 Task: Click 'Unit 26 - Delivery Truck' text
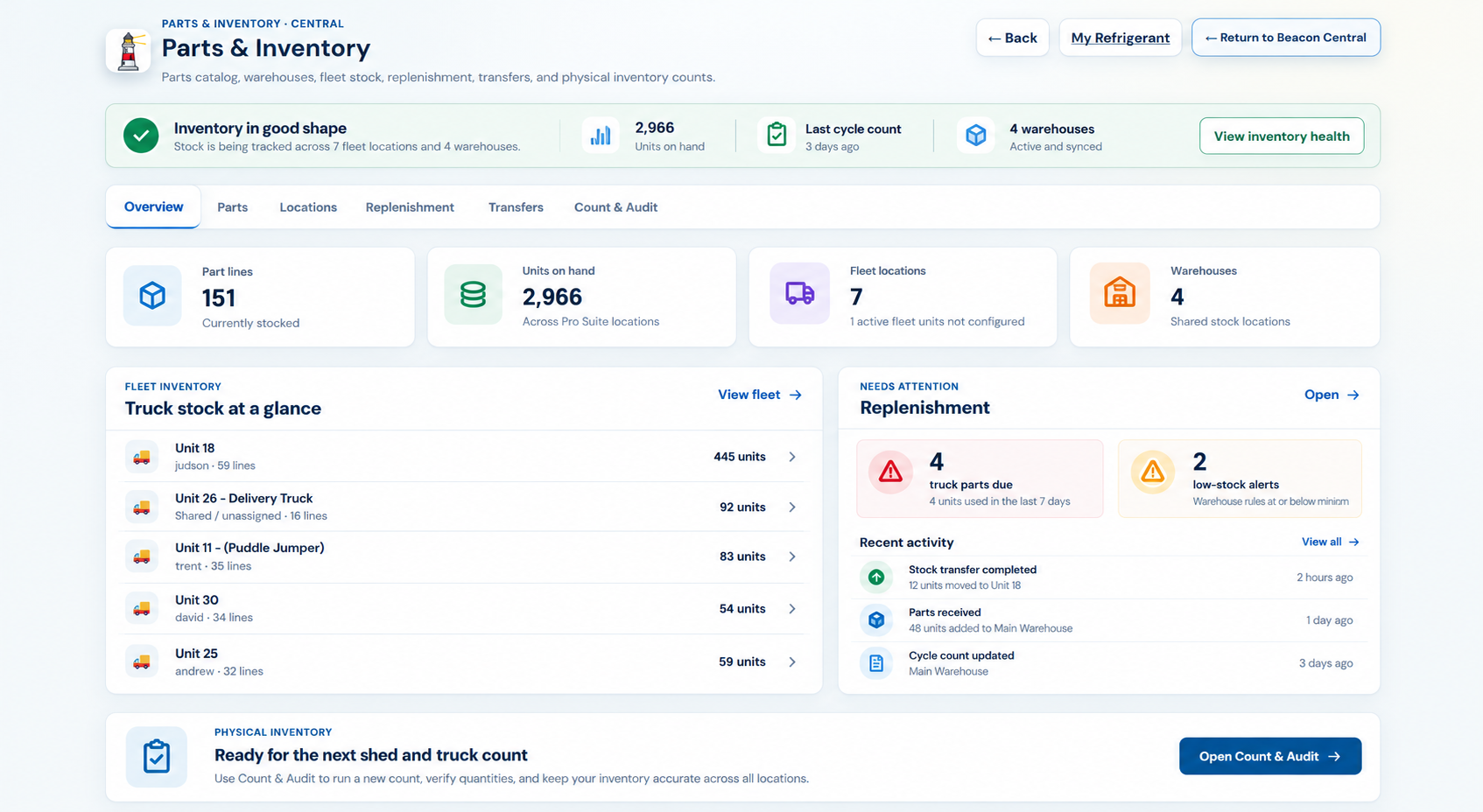click(x=244, y=498)
